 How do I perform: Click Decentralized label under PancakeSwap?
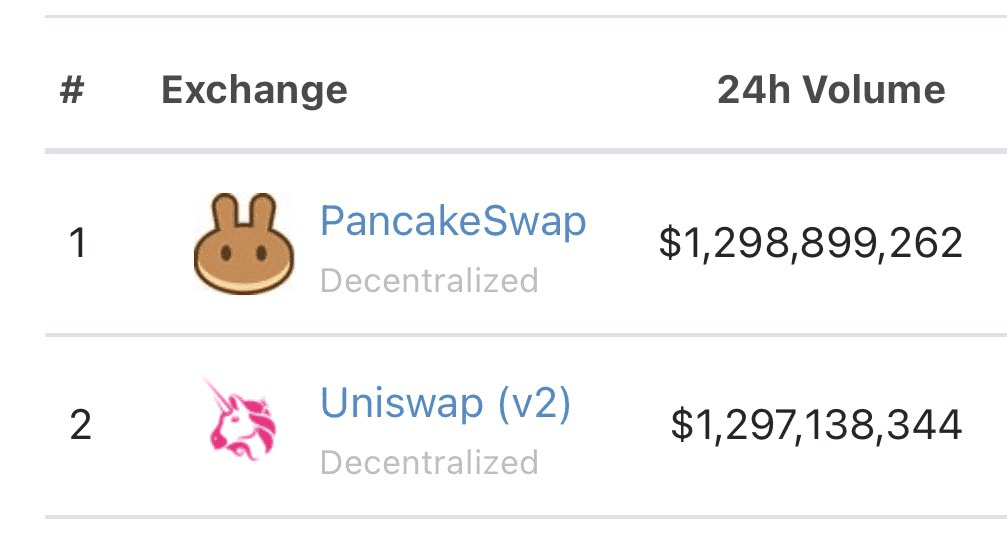(x=429, y=281)
